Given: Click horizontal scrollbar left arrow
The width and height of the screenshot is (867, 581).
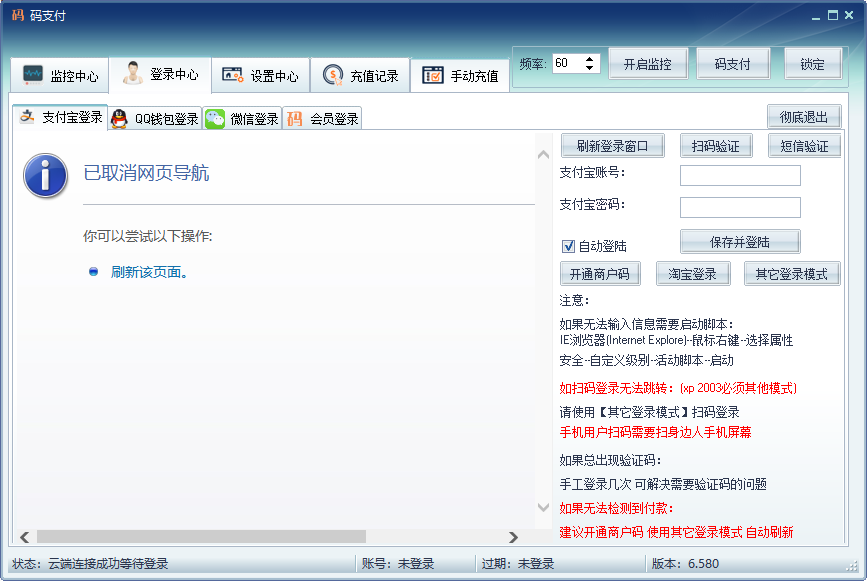Looking at the screenshot, I should coord(25,537).
